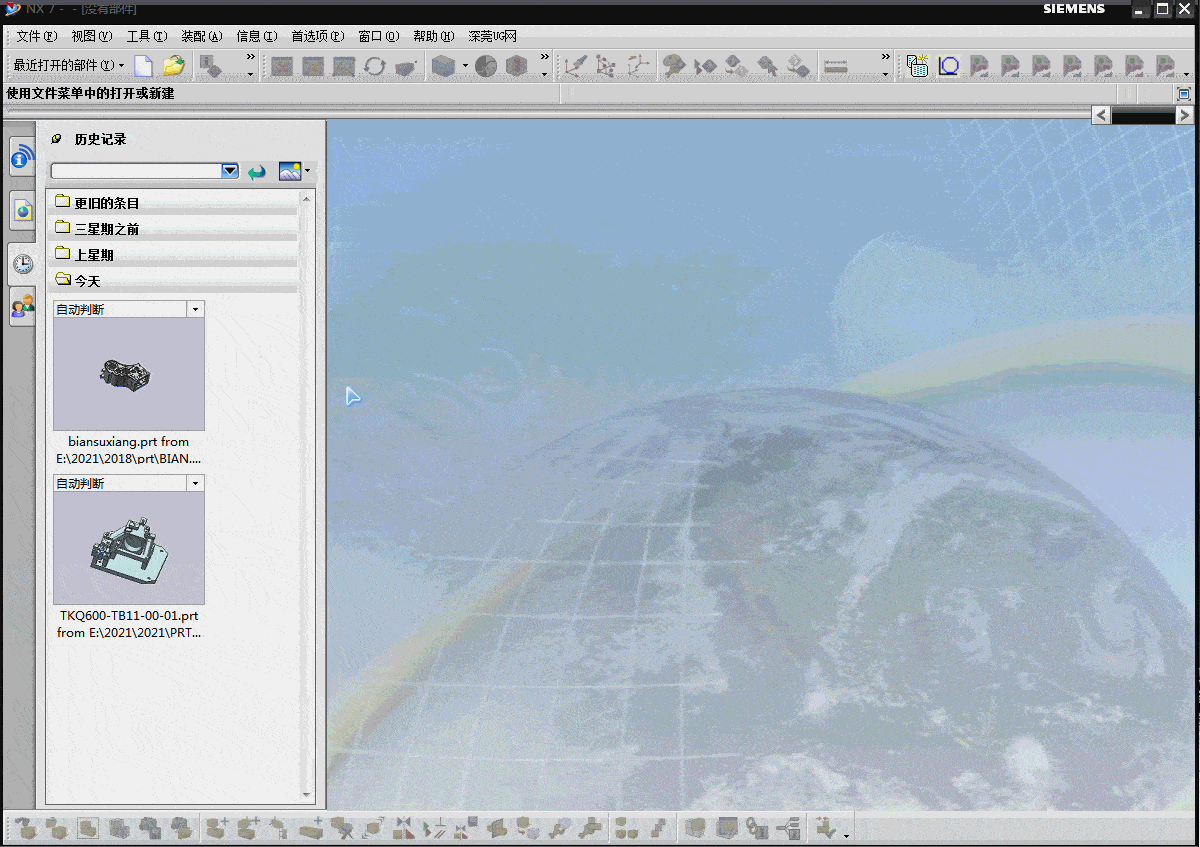Click the green refresh arrow in history panel

tap(256, 171)
